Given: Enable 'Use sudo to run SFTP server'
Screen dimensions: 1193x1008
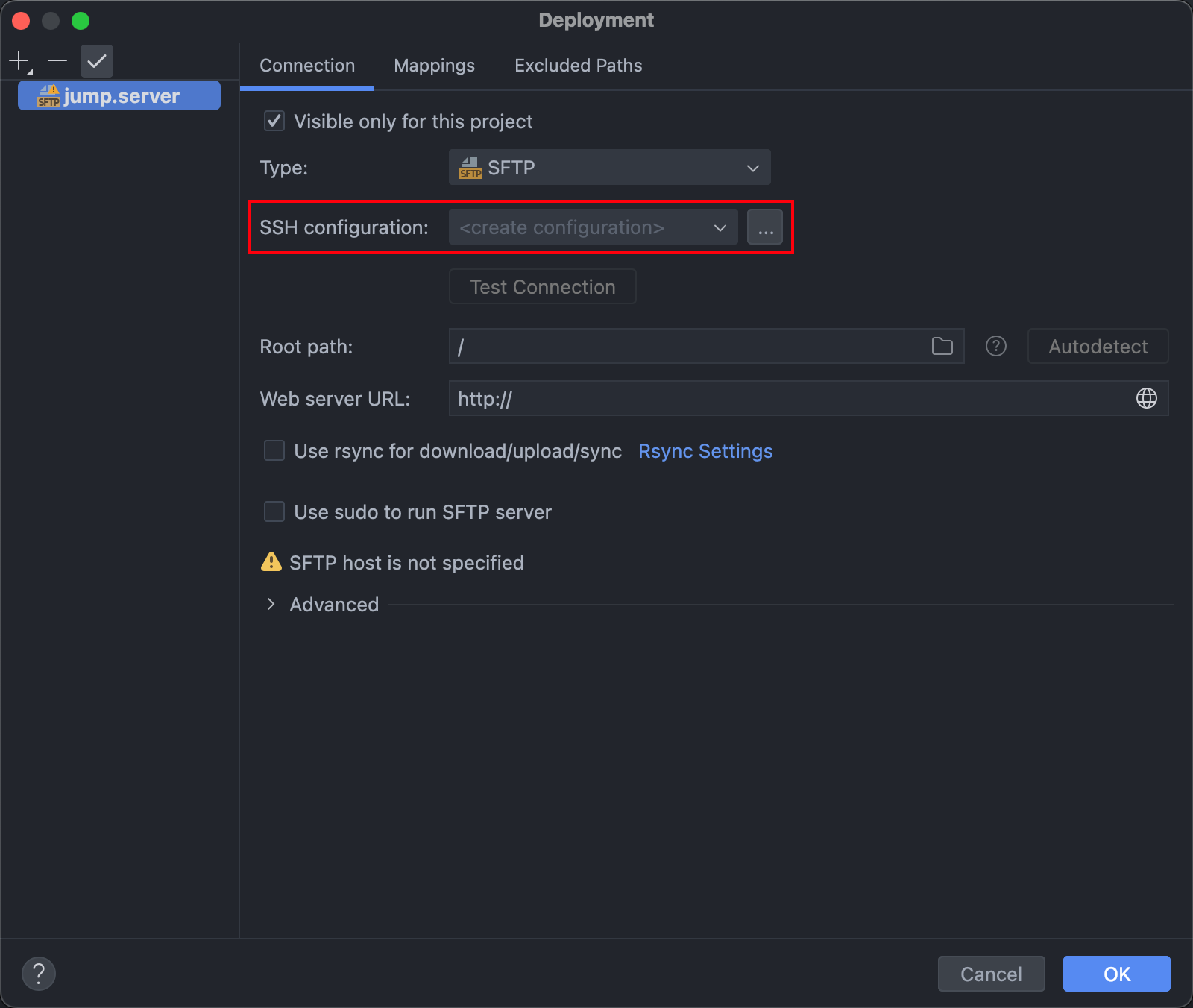Looking at the screenshot, I should click(274, 511).
